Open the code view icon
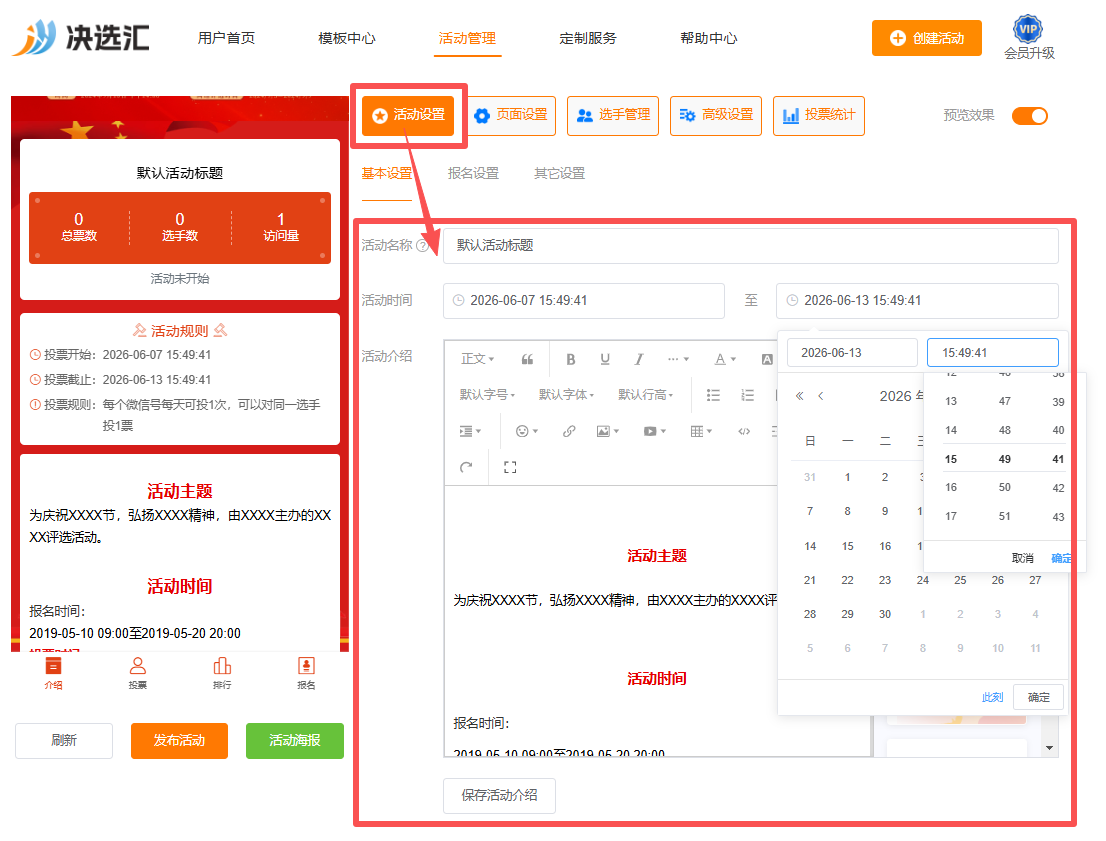 tap(744, 431)
